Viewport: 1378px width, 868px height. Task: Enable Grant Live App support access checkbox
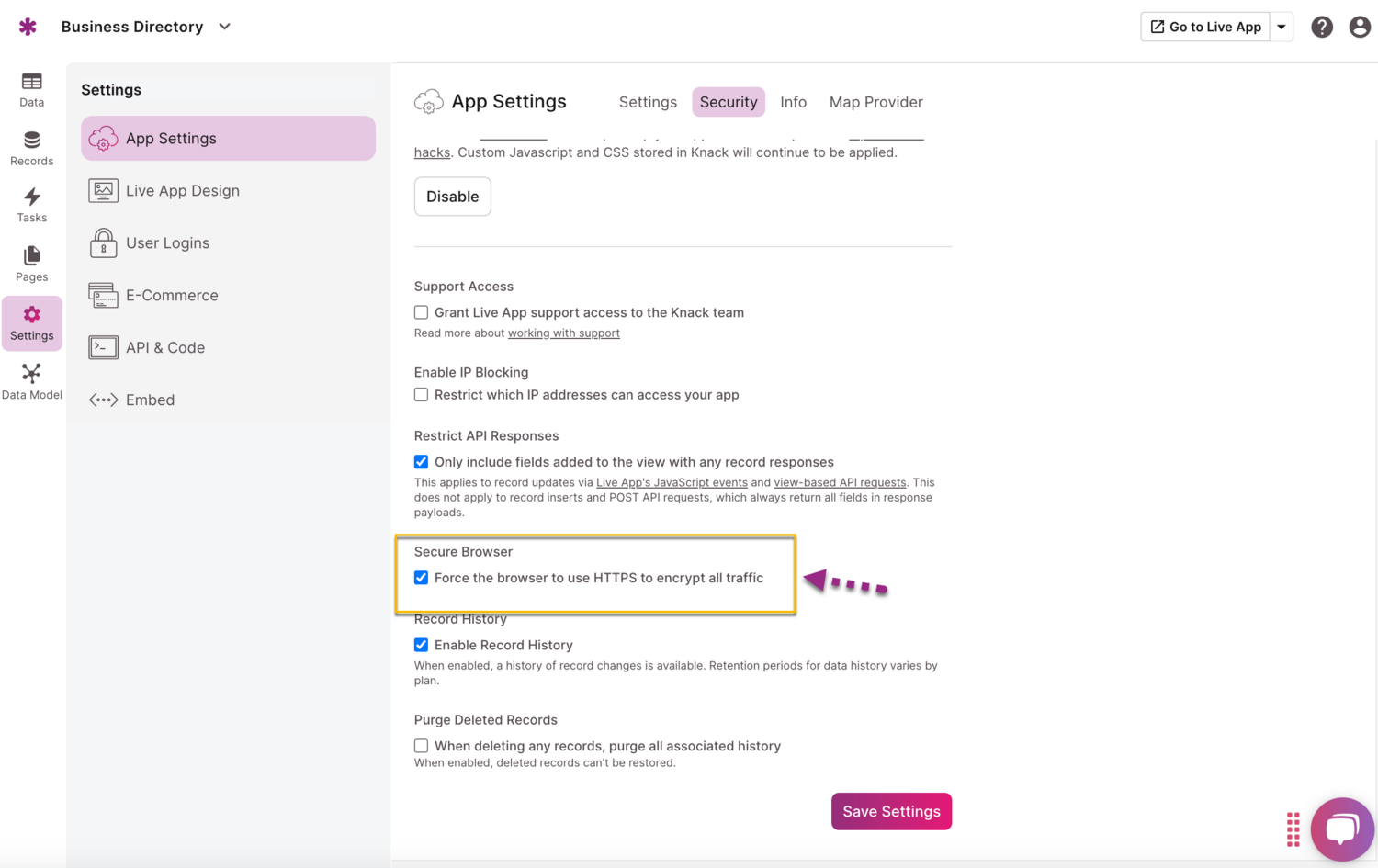point(422,312)
